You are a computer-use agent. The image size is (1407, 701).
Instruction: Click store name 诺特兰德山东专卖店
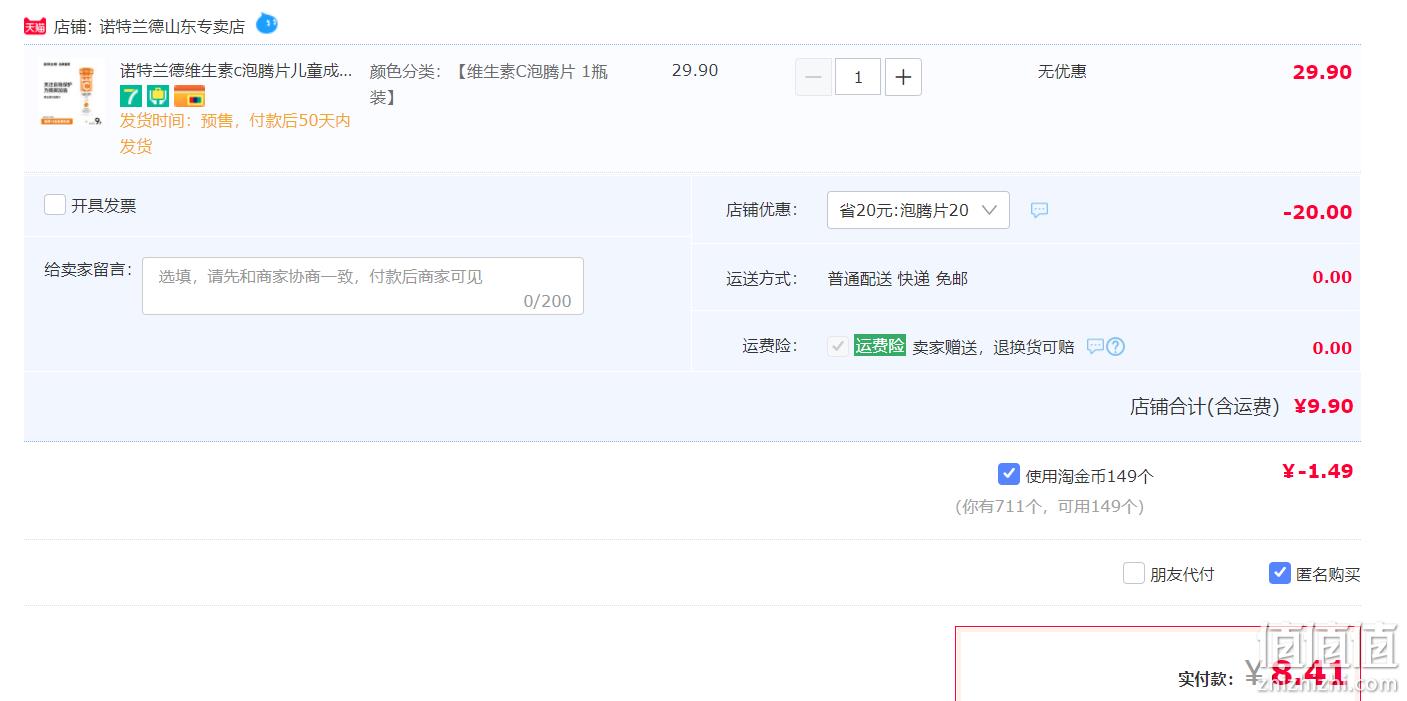[x=172, y=27]
